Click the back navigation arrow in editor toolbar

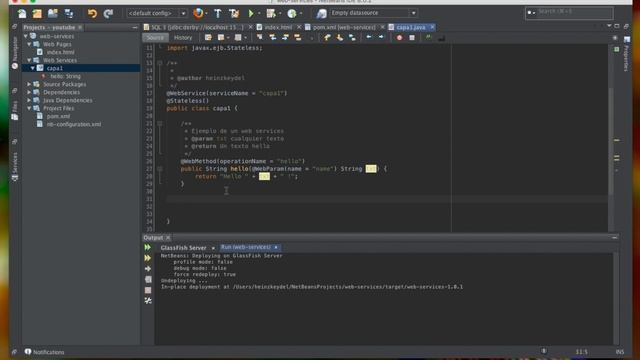pyautogui.click(x=369, y=37)
